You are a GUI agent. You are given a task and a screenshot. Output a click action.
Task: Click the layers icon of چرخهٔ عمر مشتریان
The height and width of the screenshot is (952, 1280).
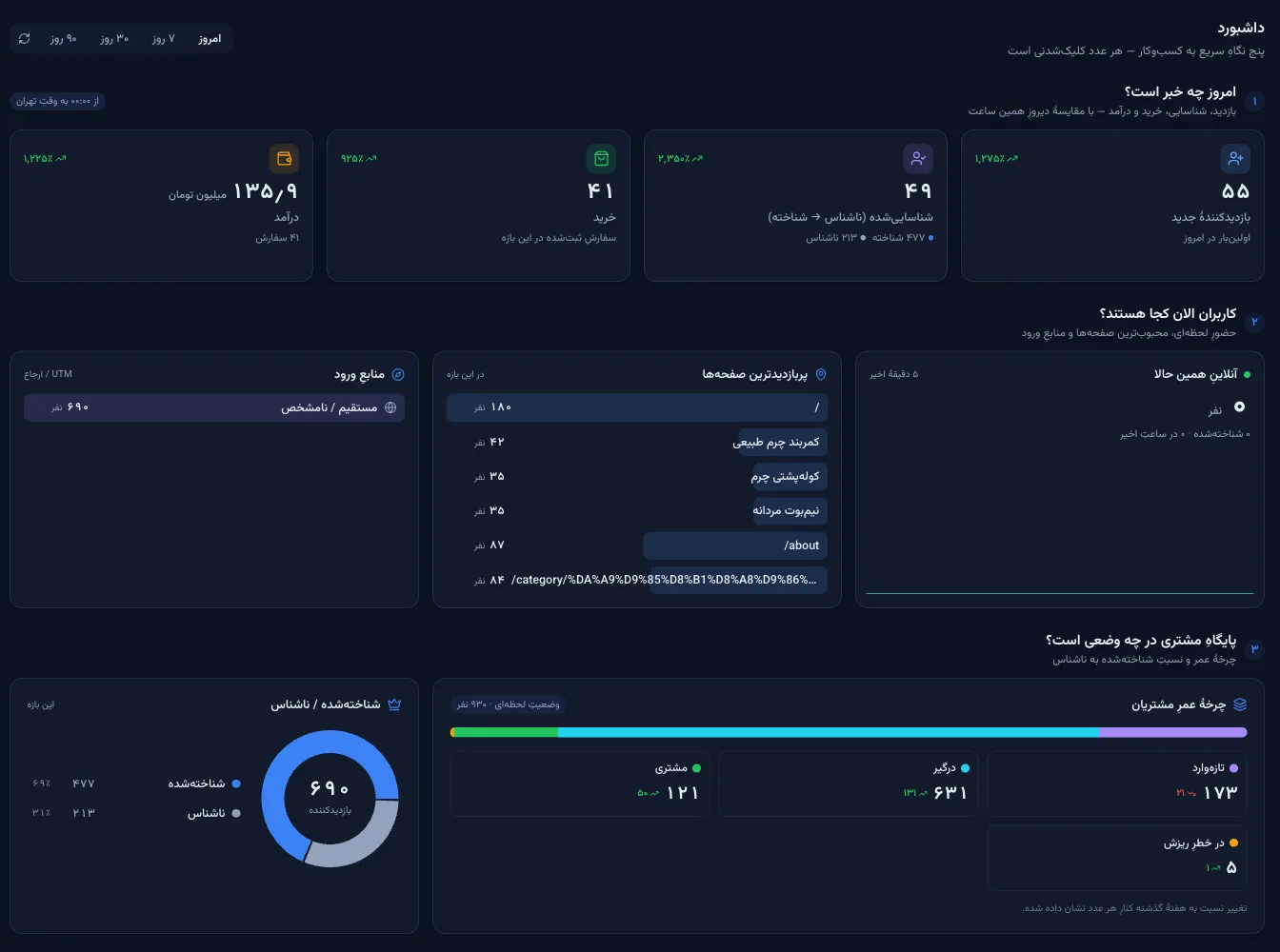click(1240, 704)
